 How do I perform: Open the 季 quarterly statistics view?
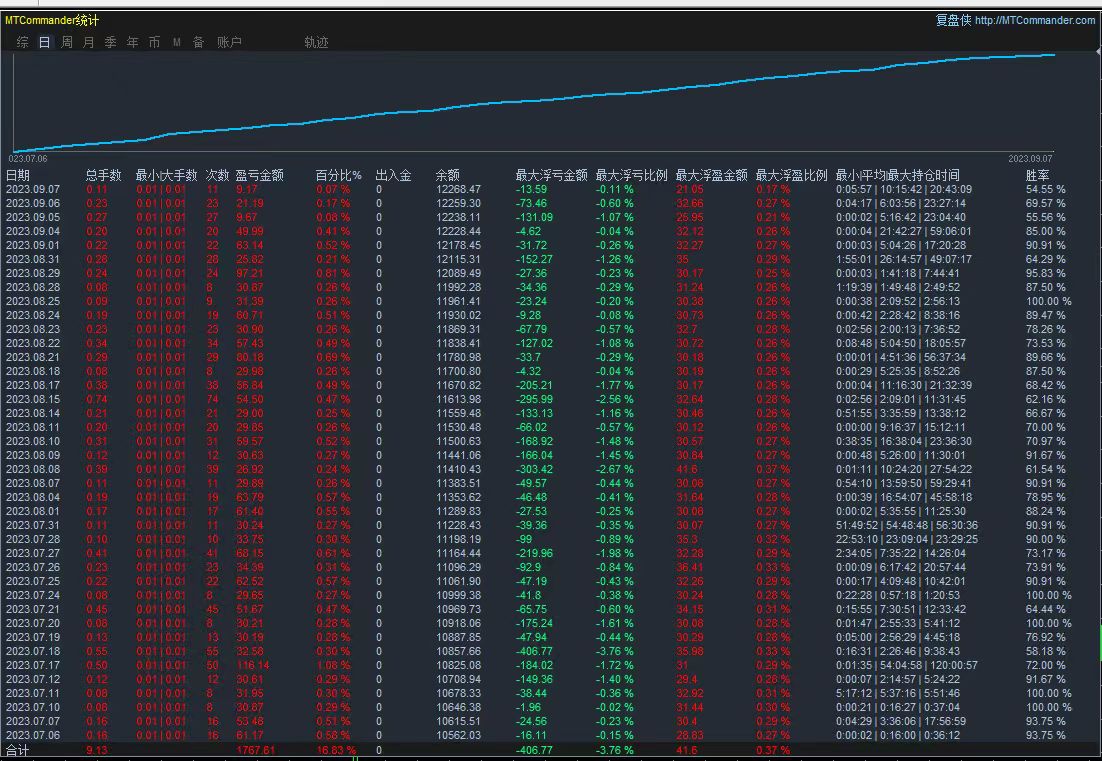tap(110, 42)
